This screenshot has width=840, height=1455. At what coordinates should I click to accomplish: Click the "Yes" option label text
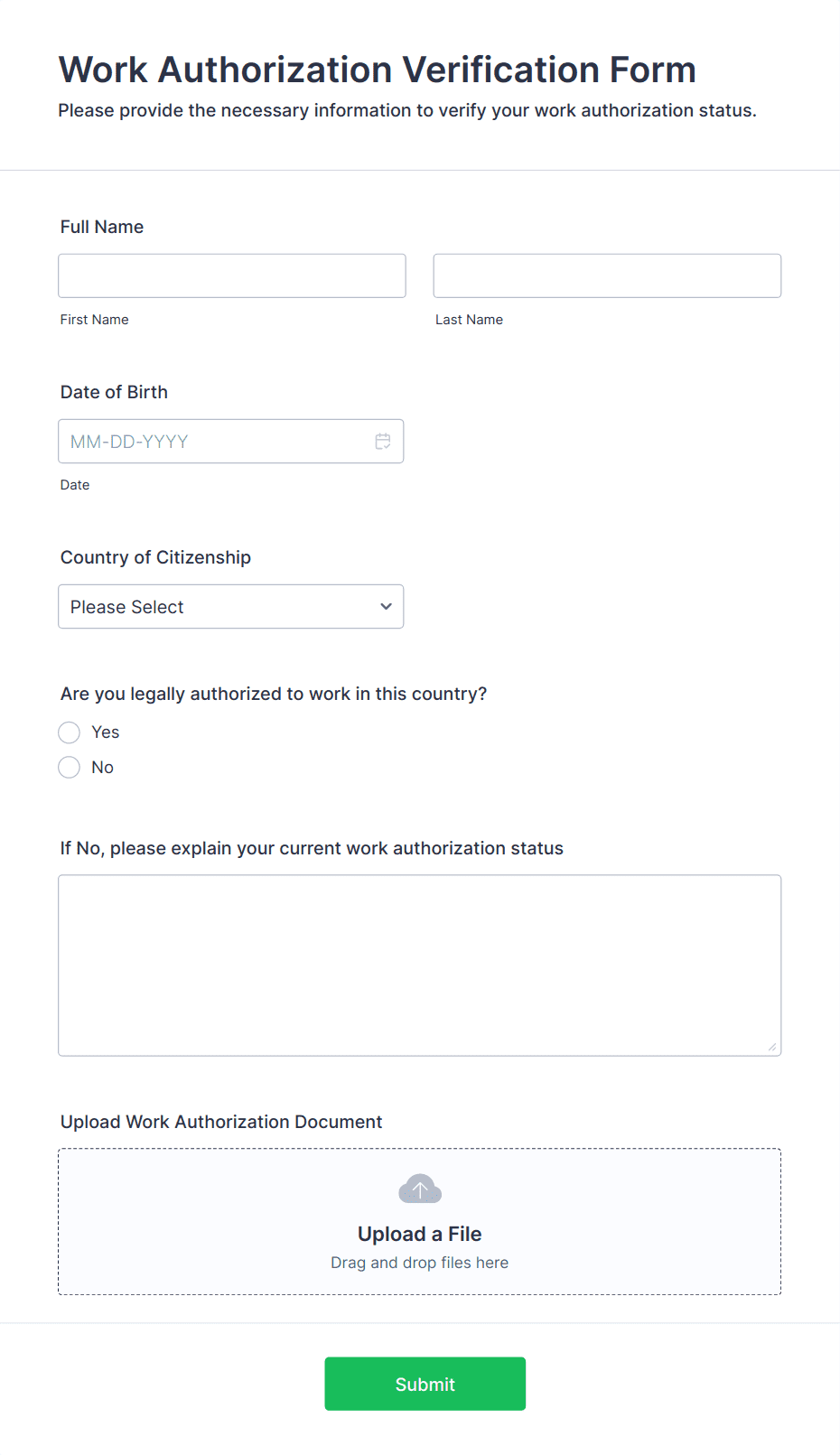(x=106, y=732)
